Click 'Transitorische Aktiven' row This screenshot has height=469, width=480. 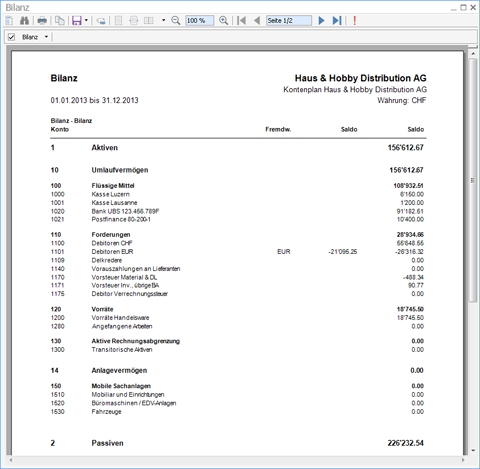237,350
